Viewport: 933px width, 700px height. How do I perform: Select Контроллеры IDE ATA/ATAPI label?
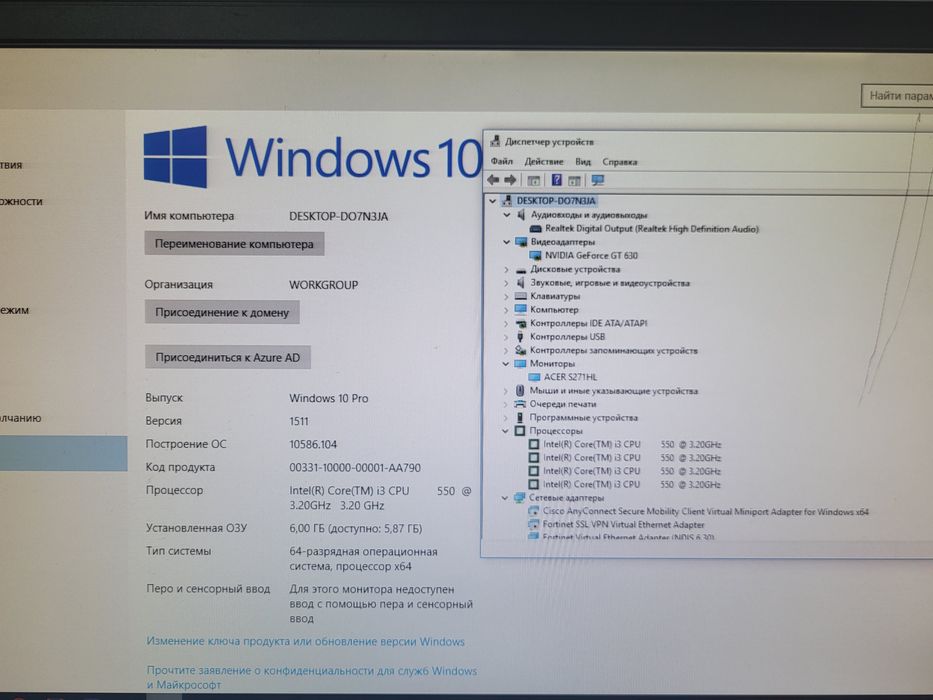tap(588, 323)
